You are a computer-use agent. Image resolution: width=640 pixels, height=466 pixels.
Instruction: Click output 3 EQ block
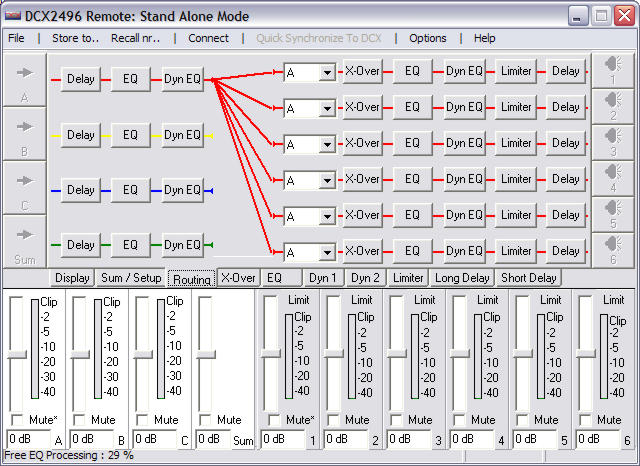(412, 143)
